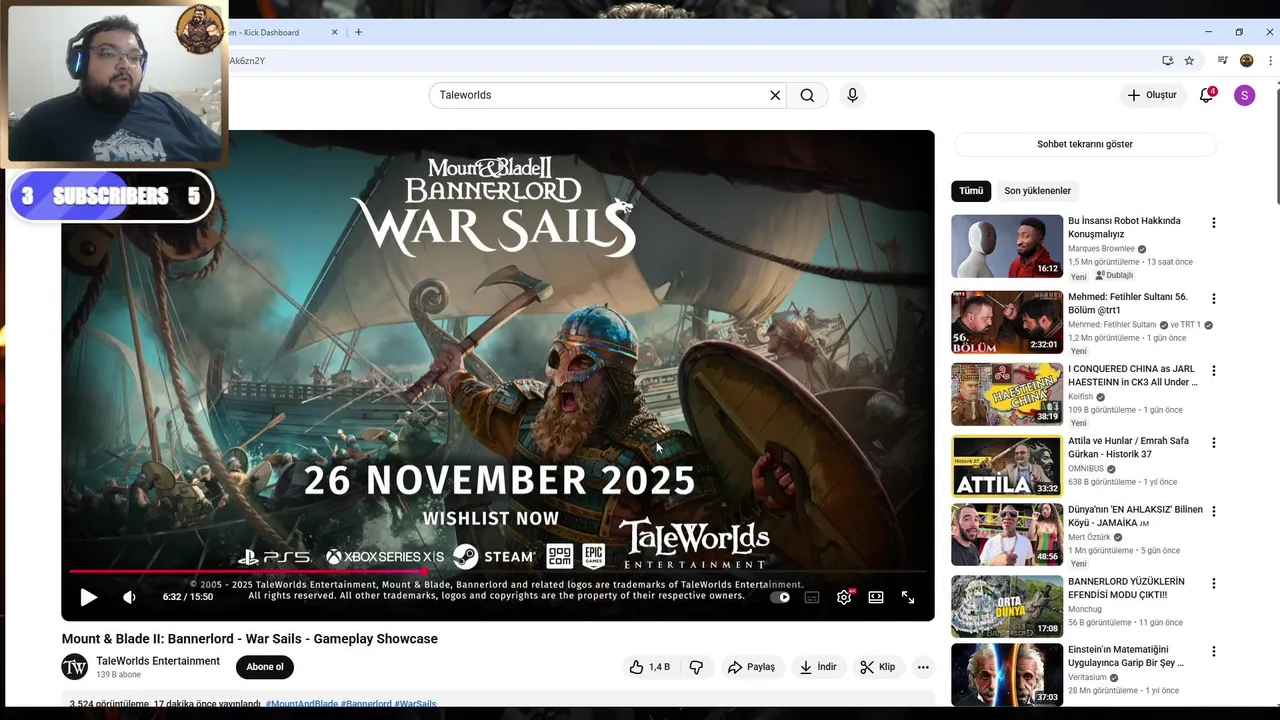The width and height of the screenshot is (1280, 720).
Task: Open the notifications bell
Action: (1207, 95)
